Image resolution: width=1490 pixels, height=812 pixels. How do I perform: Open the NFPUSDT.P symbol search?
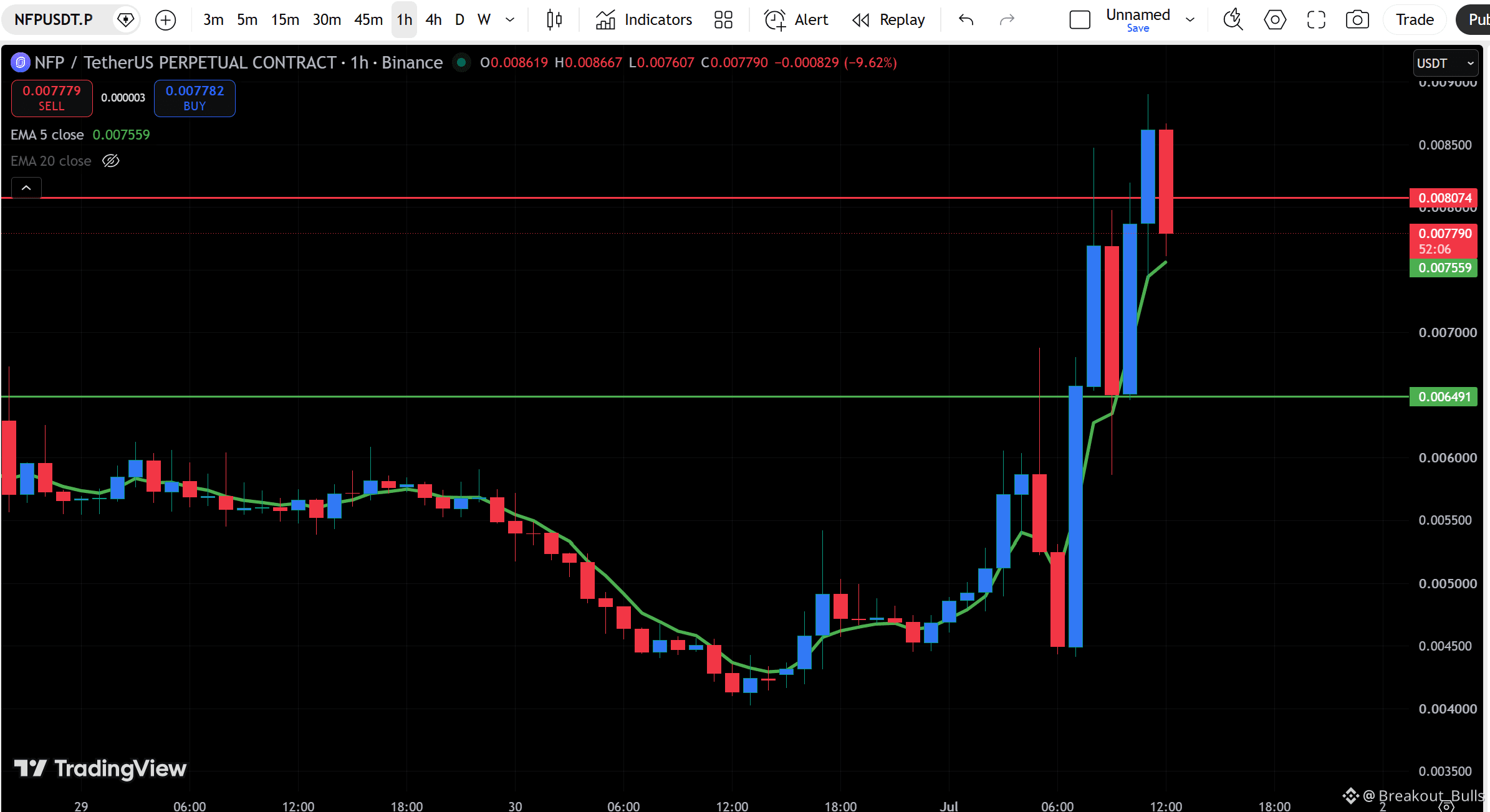pyautogui.click(x=53, y=20)
